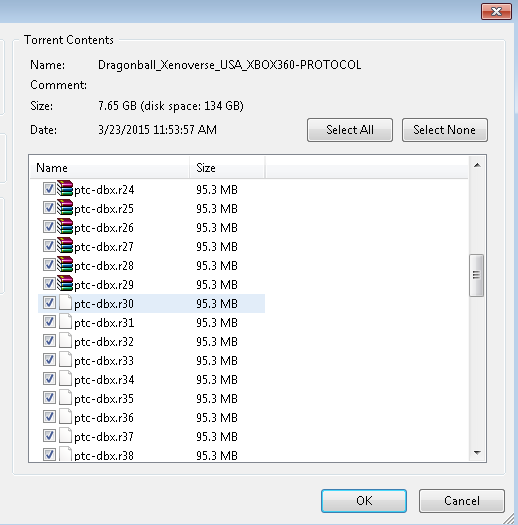Screen dimensions: 518x525
Task: Click the archive icon of ptc-dbx.r29
Action: click(65, 283)
